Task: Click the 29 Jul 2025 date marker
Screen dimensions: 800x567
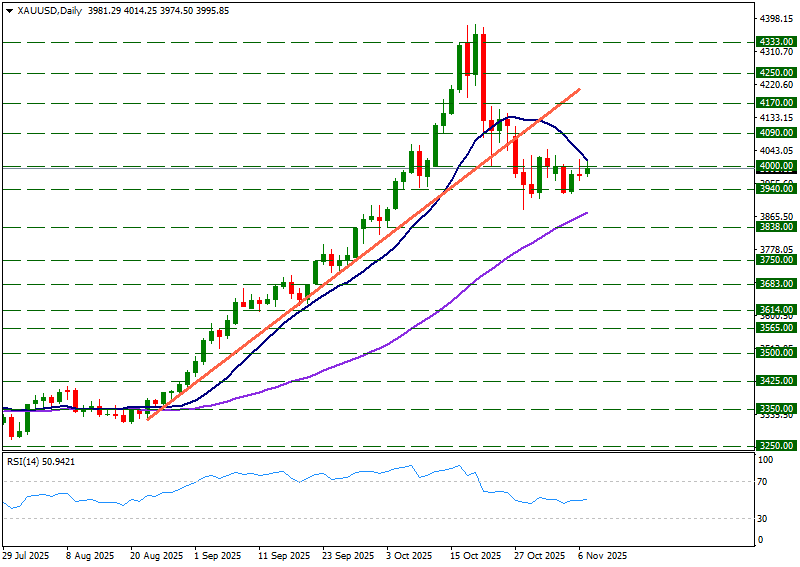Action: 25,555
